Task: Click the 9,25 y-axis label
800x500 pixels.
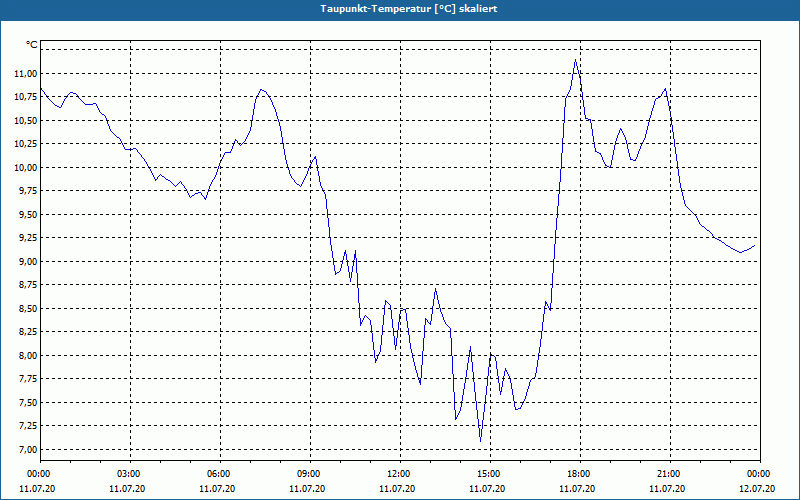Action: pyautogui.click(x=29, y=238)
